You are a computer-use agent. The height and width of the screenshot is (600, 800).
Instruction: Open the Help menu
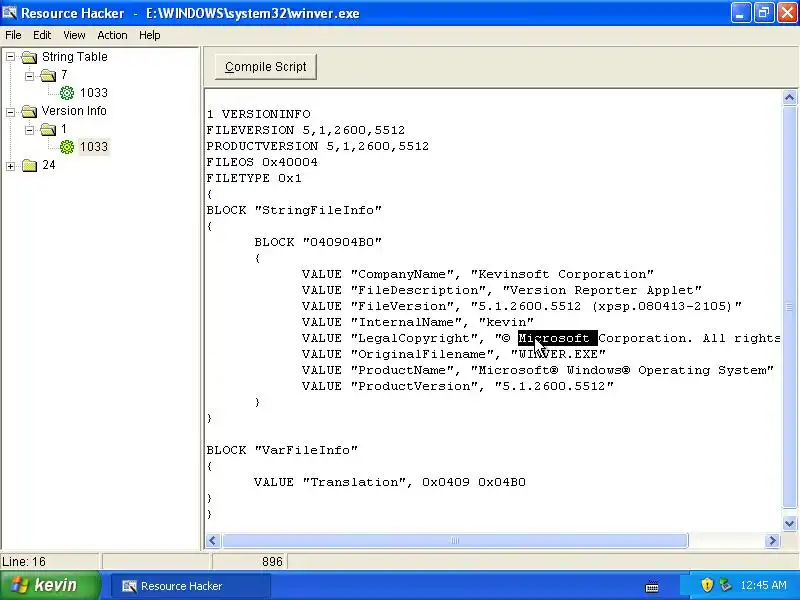coord(149,35)
